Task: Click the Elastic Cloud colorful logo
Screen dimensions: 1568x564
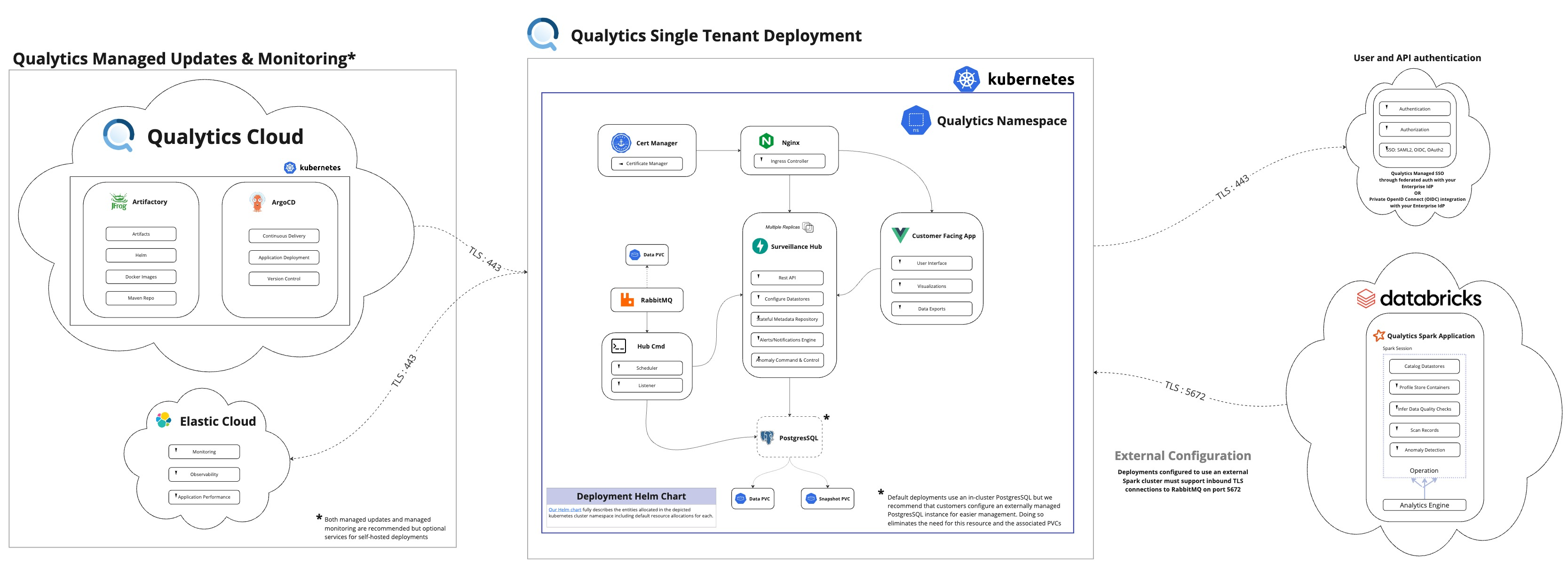Action: (163, 420)
